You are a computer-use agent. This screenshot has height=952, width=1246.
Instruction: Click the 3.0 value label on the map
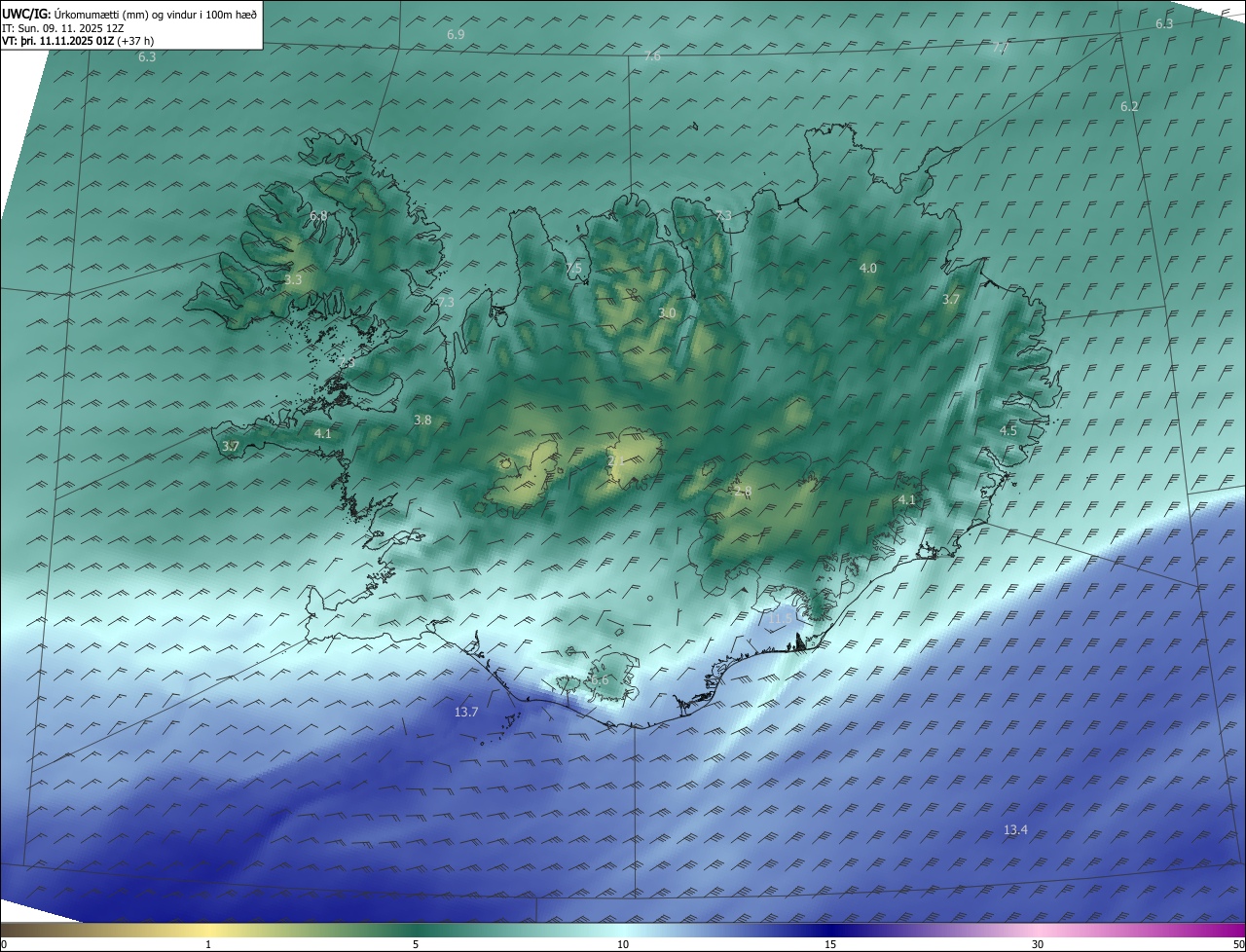pyautogui.click(x=667, y=313)
